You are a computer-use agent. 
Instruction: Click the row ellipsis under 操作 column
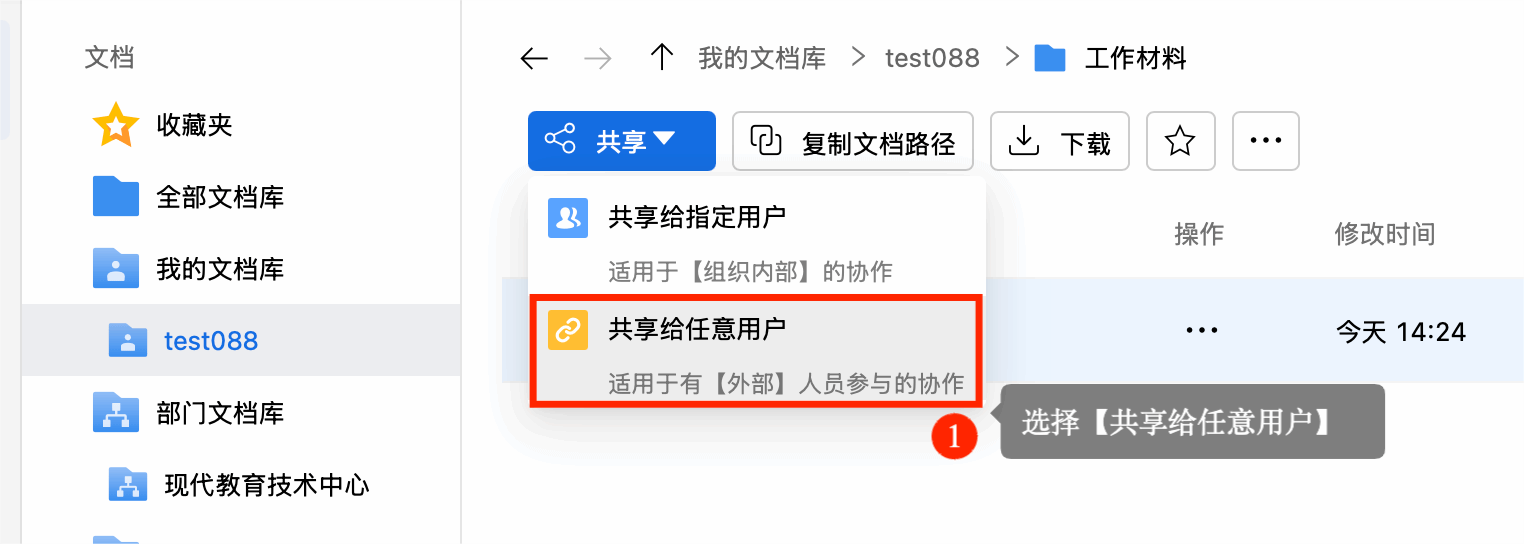point(1201,329)
